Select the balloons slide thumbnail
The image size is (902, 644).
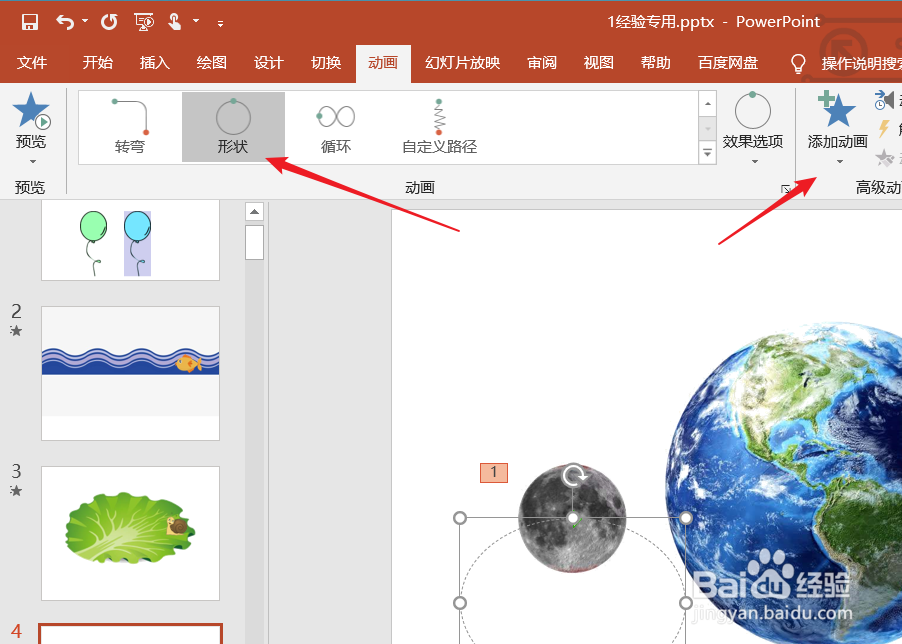click(x=131, y=240)
